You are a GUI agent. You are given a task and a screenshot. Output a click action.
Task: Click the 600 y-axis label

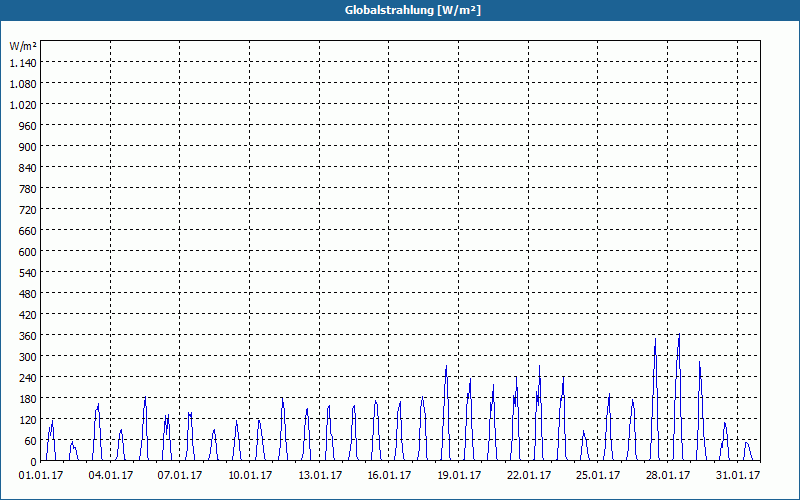[28, 252]
